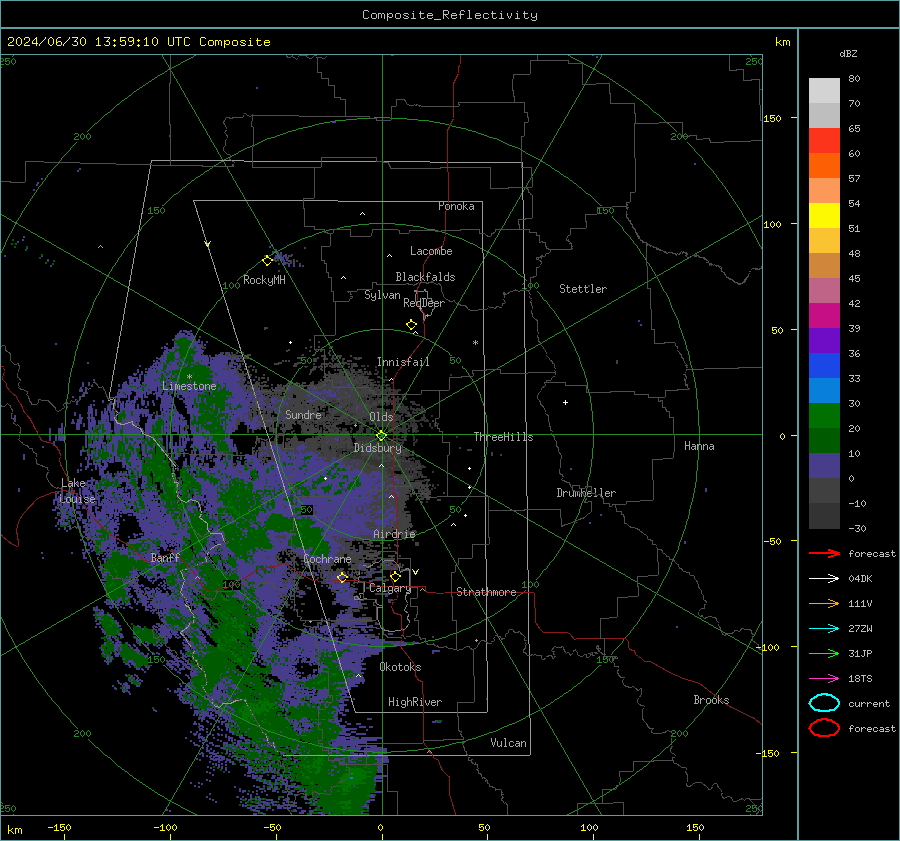
Task: Select the light blue 30-33 dBZ swatch
Action: click(824, 390)
